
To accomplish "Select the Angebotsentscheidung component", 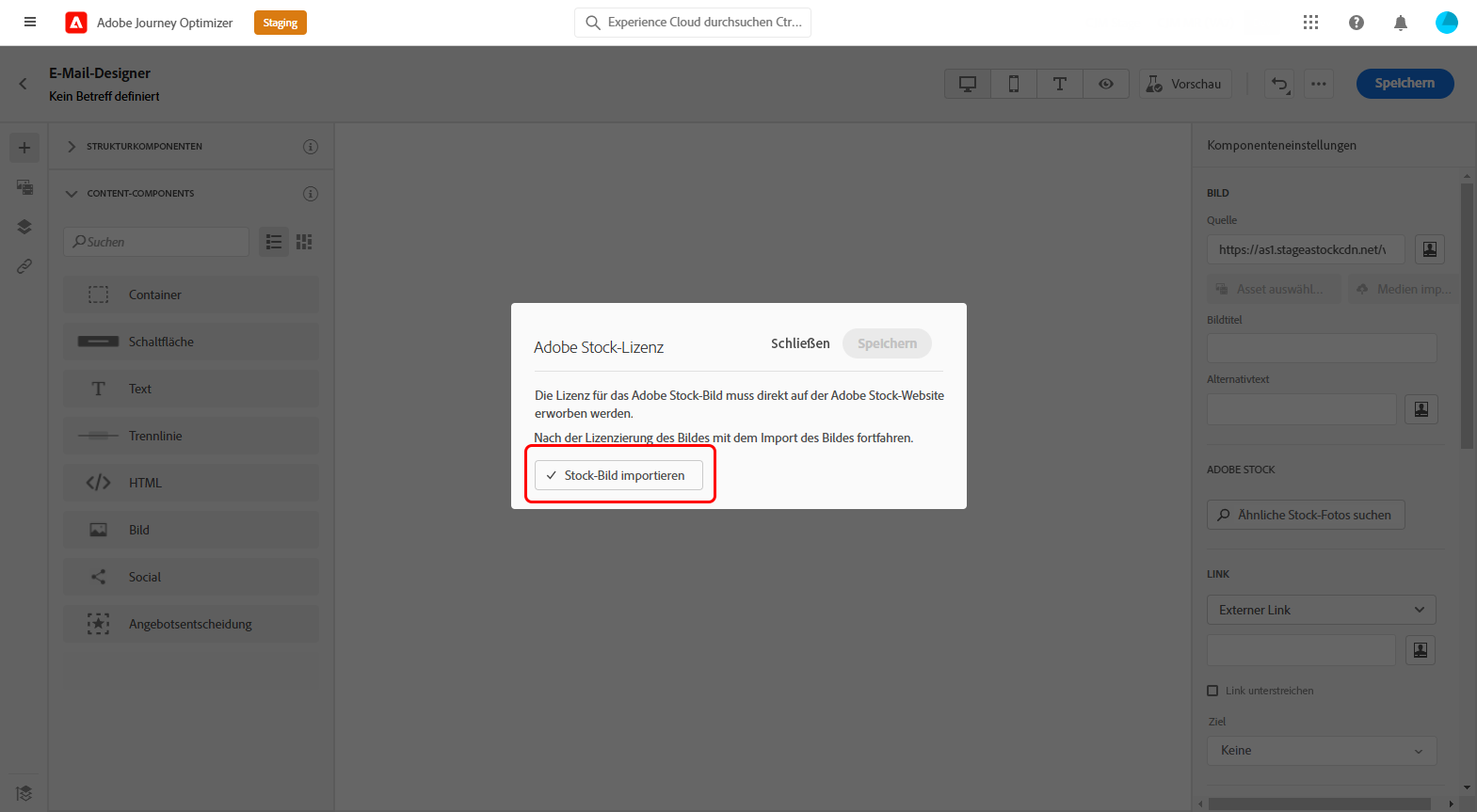I will pyautogui.click(x=191, y=624).
